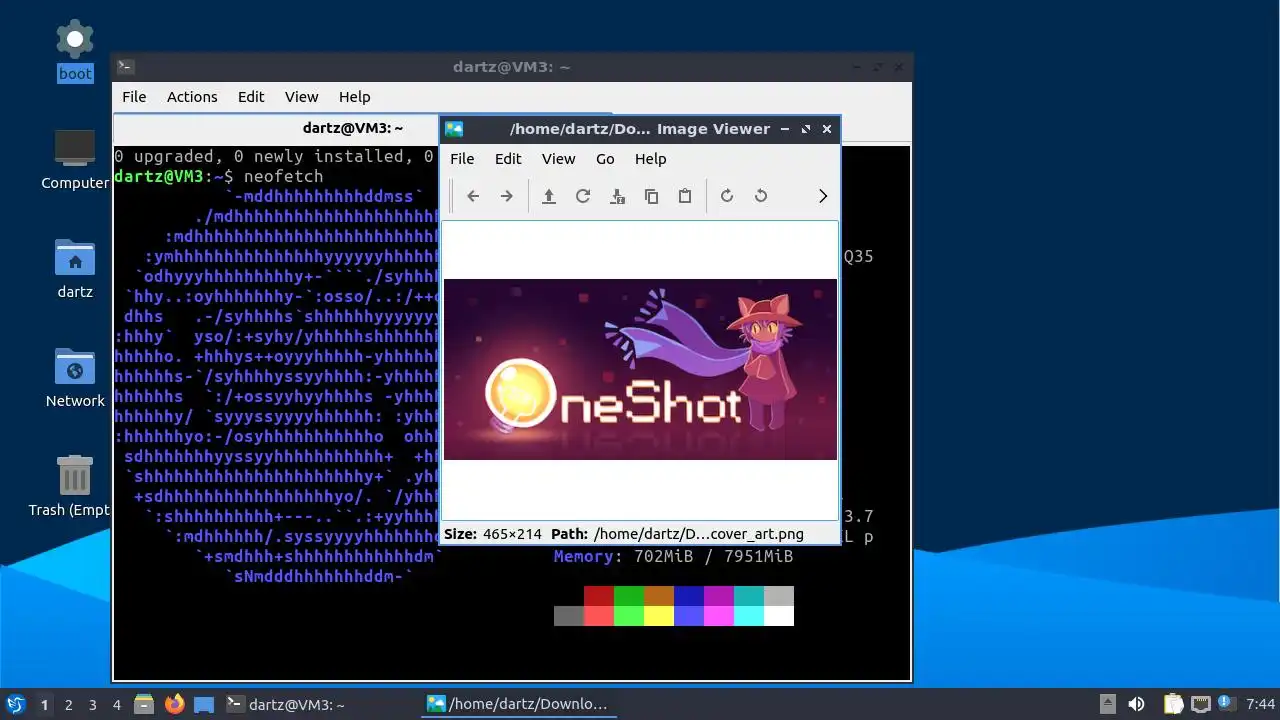
Task: Switch to workspace 3
Action: click(93, 705)
